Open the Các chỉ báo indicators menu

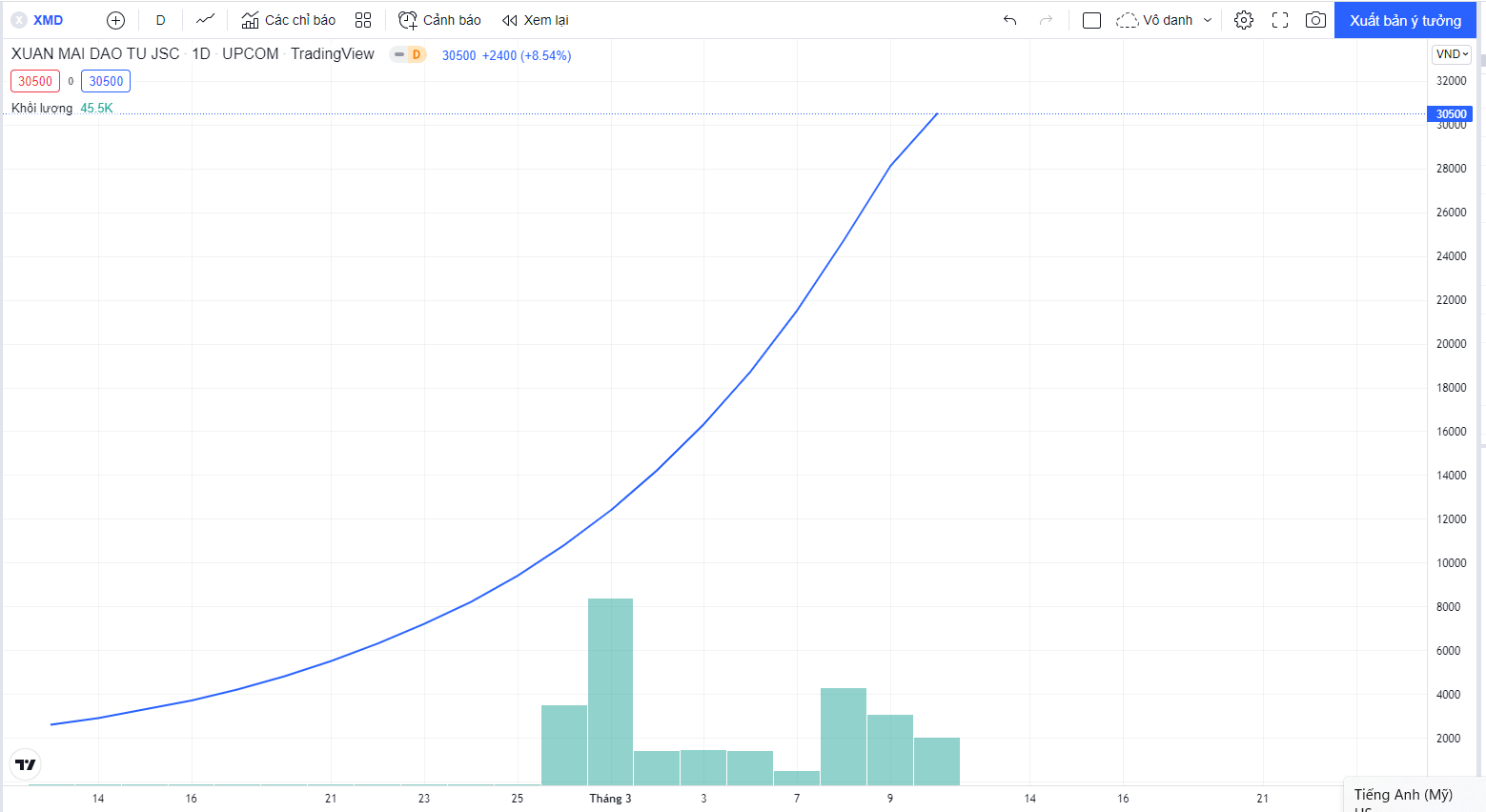click(289, 20)
